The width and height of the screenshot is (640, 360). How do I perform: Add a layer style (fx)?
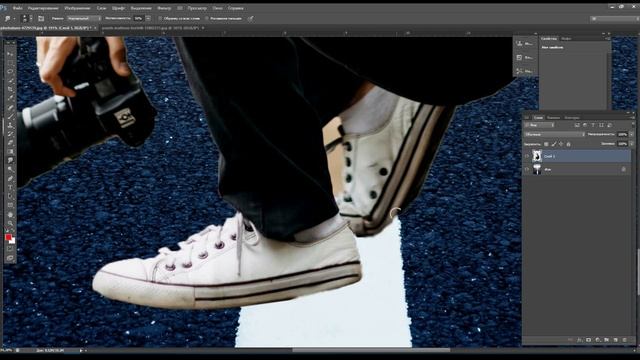coord(579,340)
